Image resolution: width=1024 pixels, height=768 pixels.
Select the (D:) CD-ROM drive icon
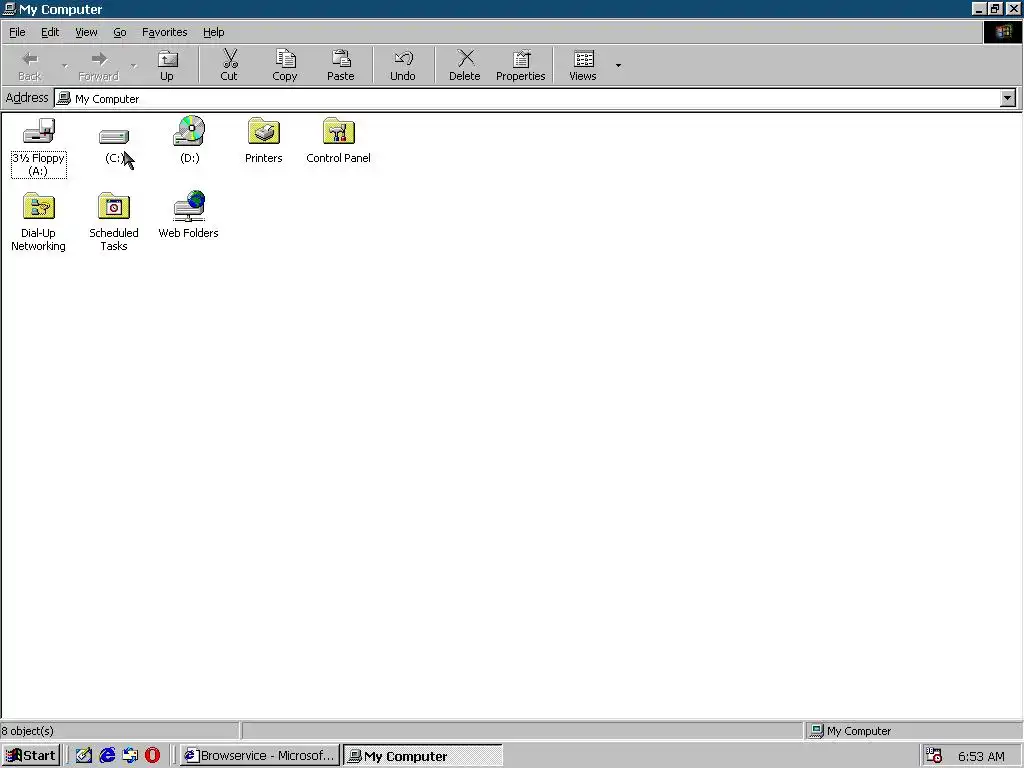click(189, 131)
